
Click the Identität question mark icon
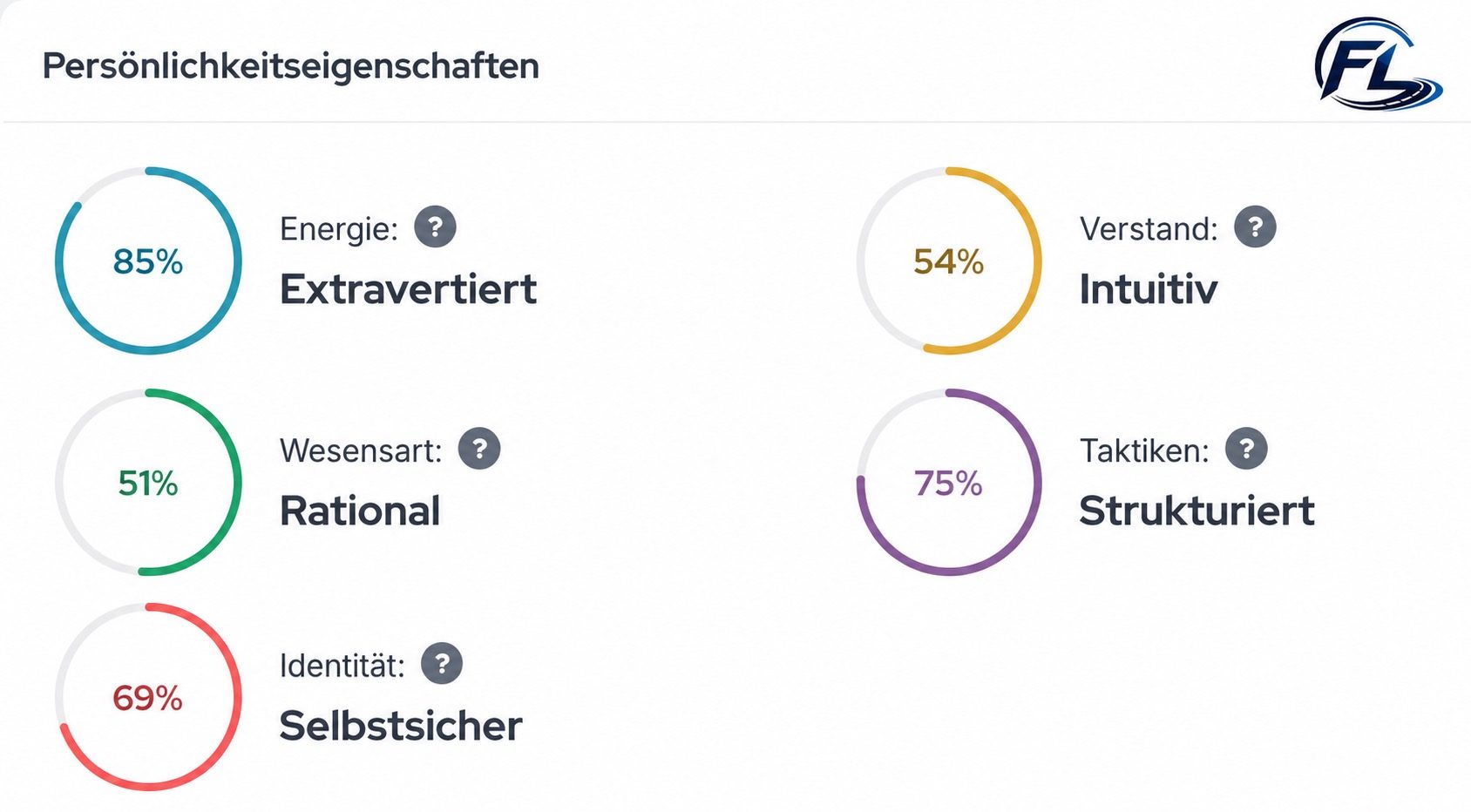point(442,664)
